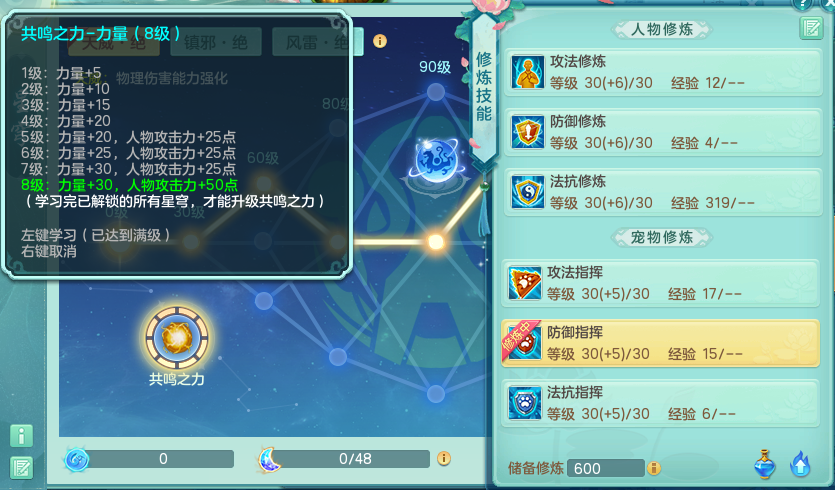The width and height of the screenshot is (835, 490).
Task: Click the 防御修炼 shield icon
Action: point(527,132)
